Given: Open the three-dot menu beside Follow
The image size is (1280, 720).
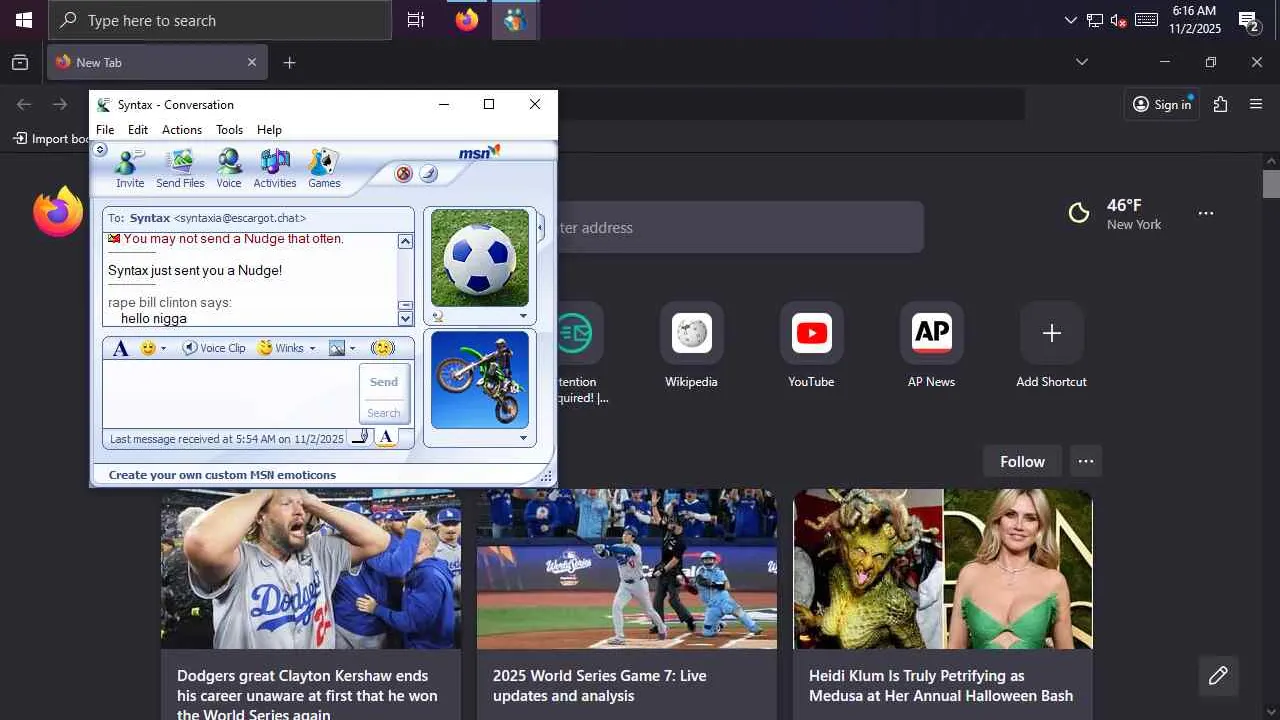Looking at the screenshot, I should [x=1085, y=461].
